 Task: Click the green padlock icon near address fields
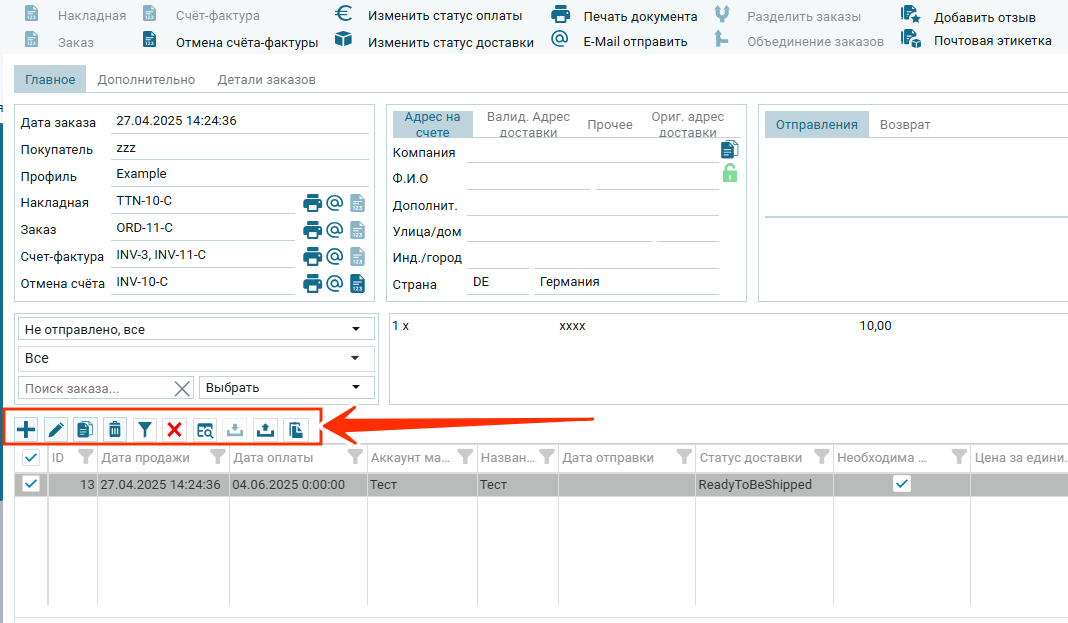(x=730, y=173)
